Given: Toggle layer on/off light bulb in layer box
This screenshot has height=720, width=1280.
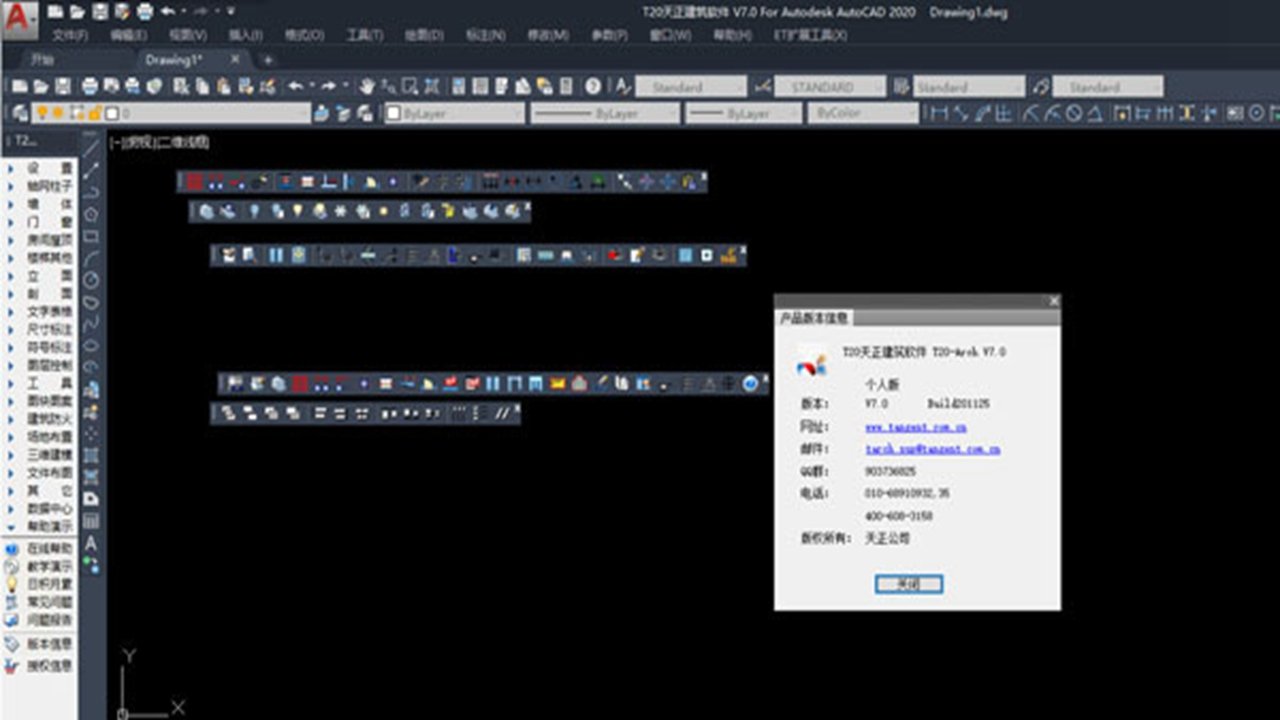Looking at the screenshot, I should pos(43,113).
